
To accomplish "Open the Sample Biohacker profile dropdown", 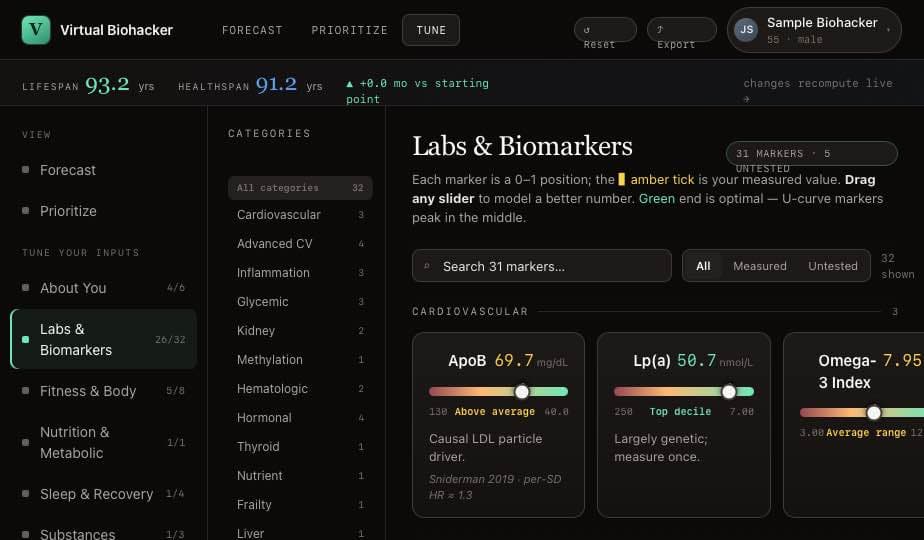I will (814, 30).
